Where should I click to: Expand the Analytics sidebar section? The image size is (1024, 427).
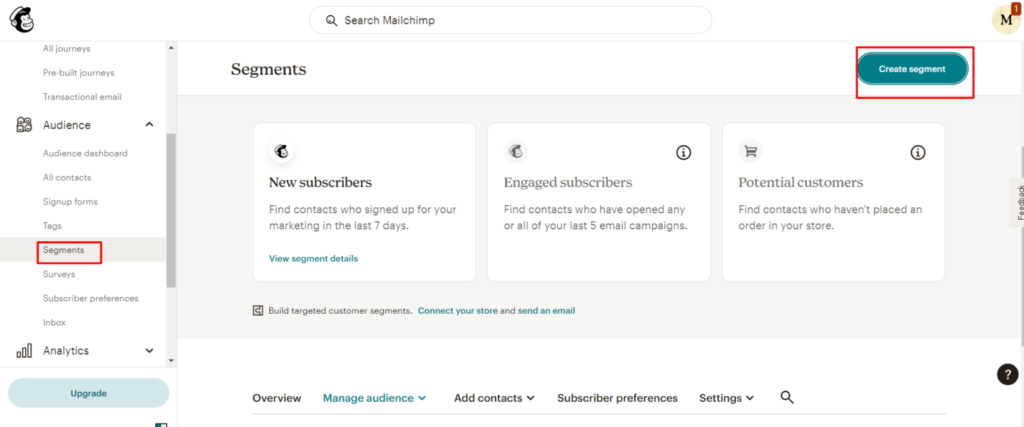149,351
